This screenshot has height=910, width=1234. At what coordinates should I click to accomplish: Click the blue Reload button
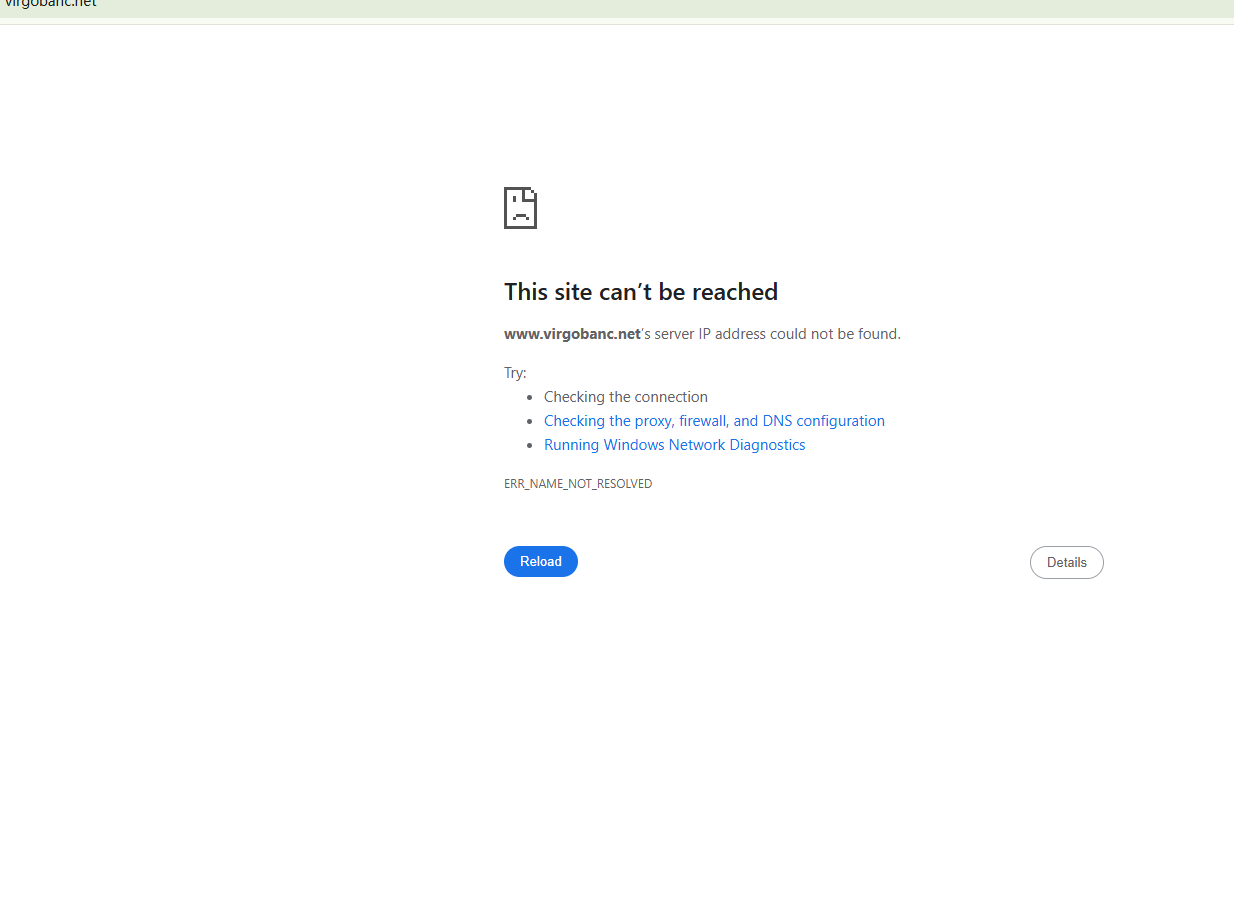coord(540,561)
